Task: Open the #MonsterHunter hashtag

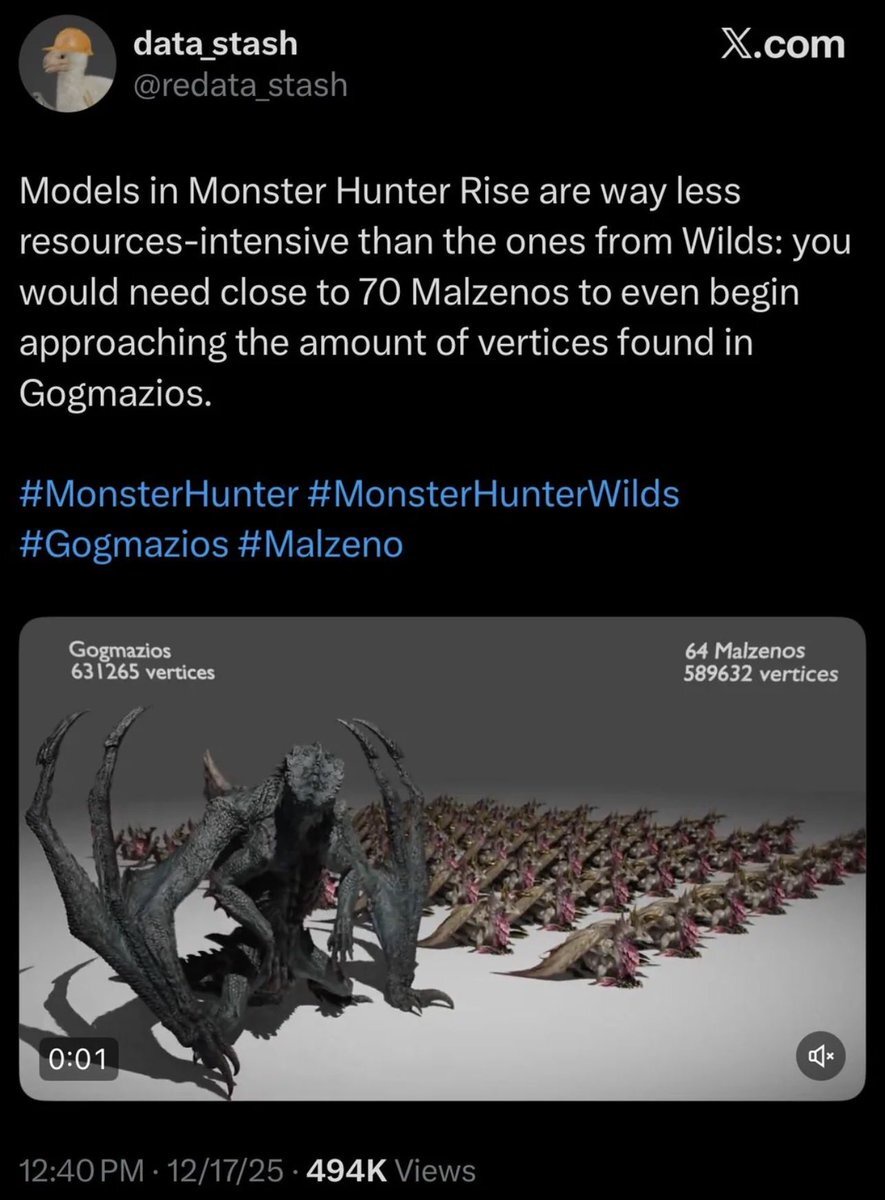Action: click(158, 494)
